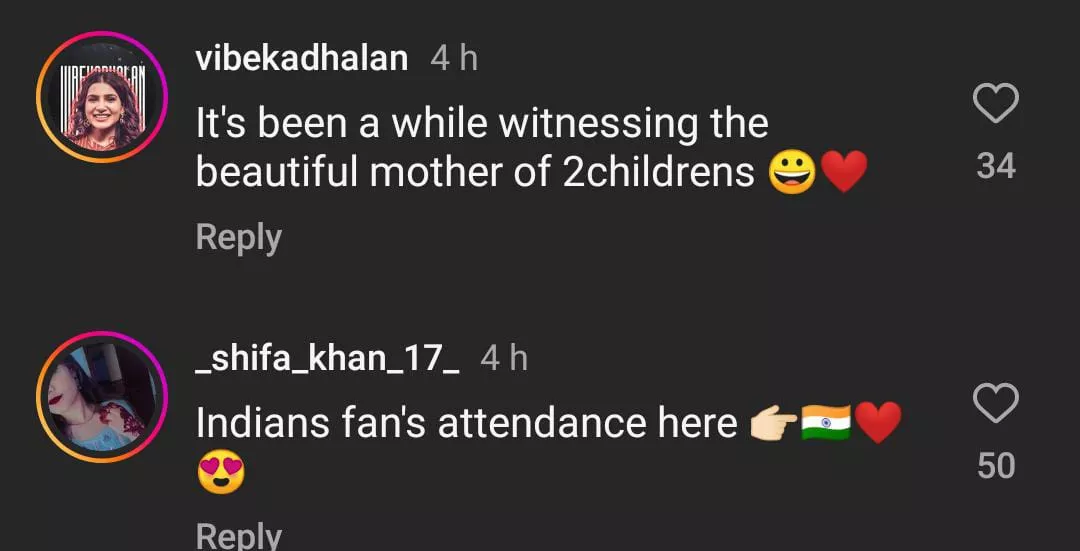Open _shifa_khan_17_'s profile picture story
The height and width of the screenshot is (551, 1080).
[x=100, y=397]
